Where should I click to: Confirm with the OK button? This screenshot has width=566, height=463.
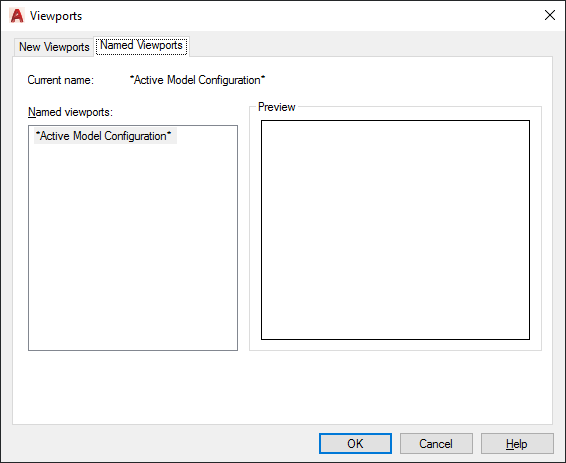tap(355, 444)
